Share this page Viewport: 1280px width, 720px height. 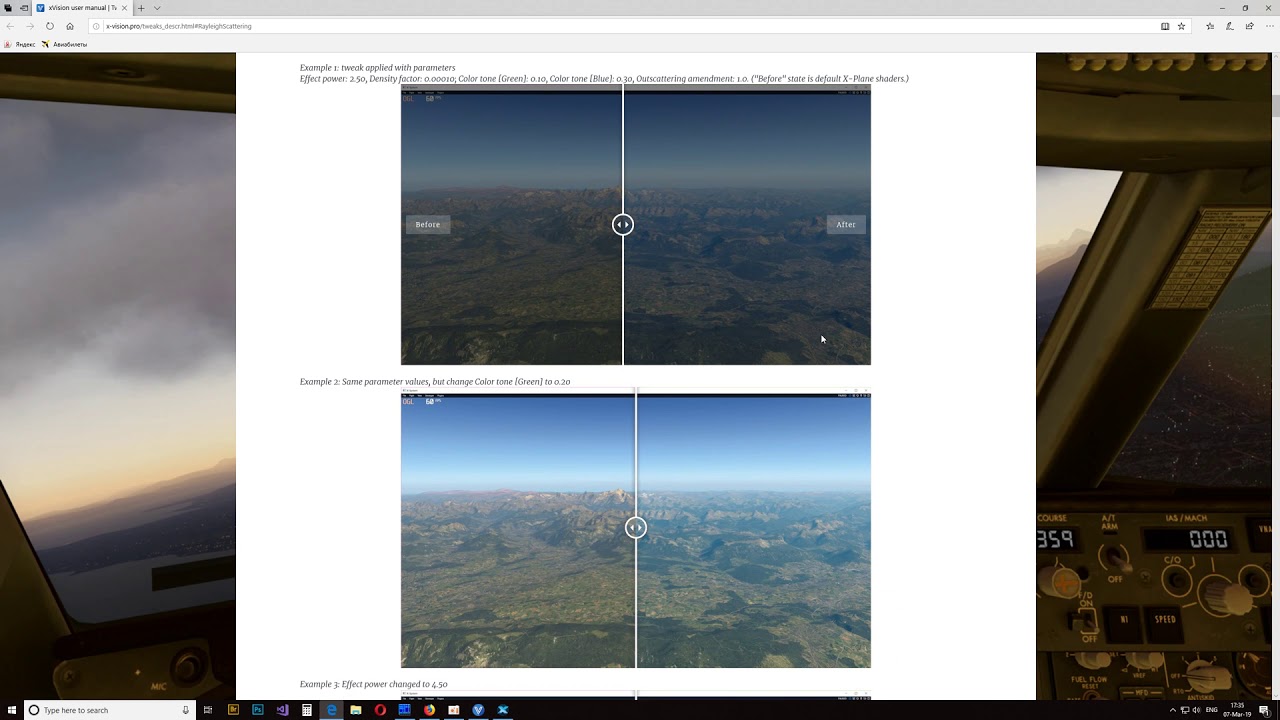tap(1249, 26)
